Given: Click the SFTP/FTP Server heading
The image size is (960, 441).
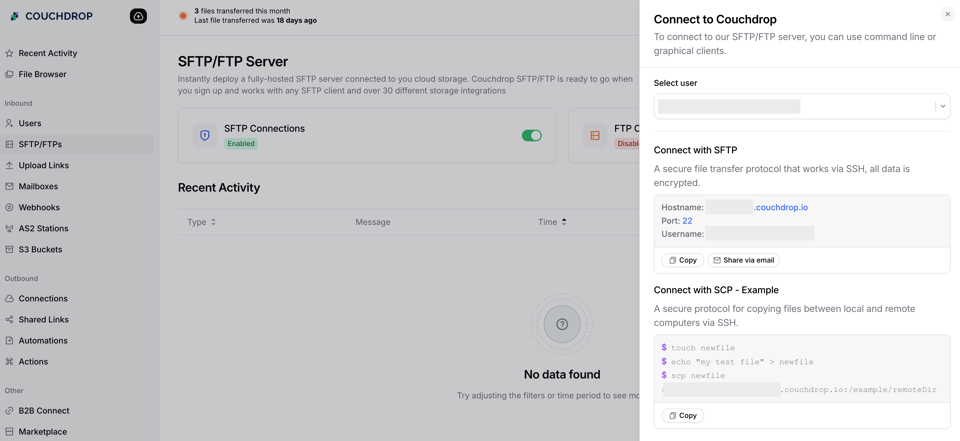Looking at the screenshot, I should click(233, 61).
